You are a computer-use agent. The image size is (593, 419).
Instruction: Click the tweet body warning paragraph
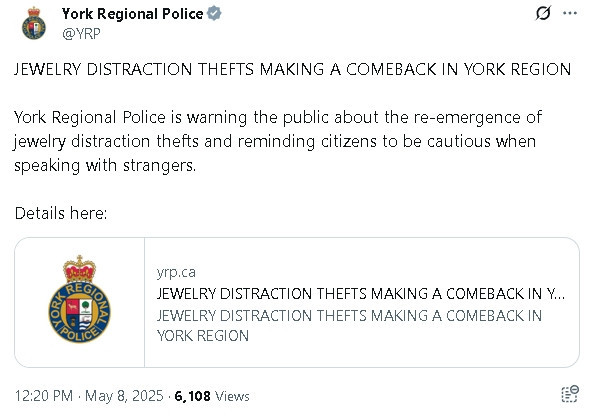[x=278, y=141]
